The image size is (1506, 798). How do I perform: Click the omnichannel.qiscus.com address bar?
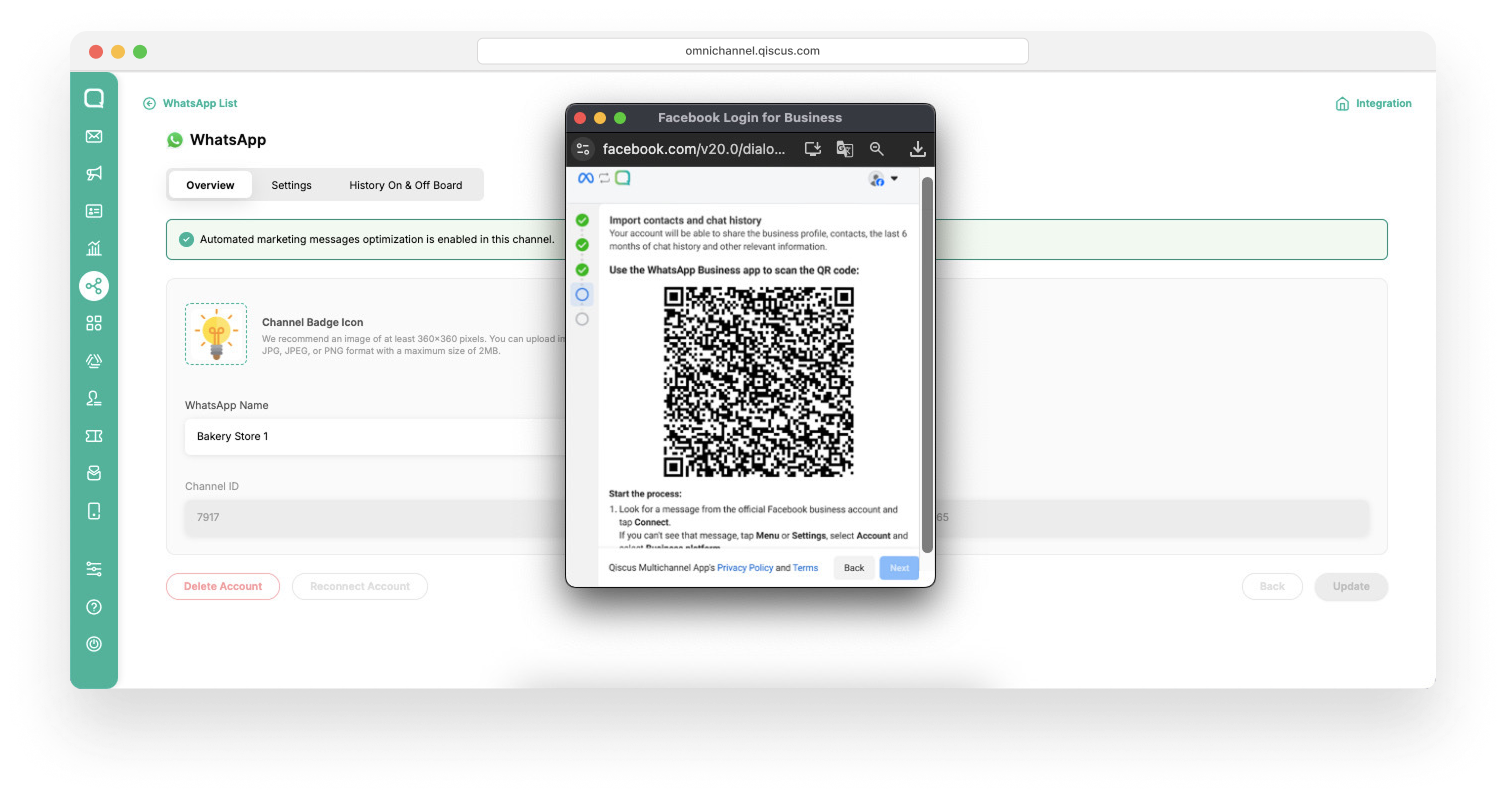[753, 51]
